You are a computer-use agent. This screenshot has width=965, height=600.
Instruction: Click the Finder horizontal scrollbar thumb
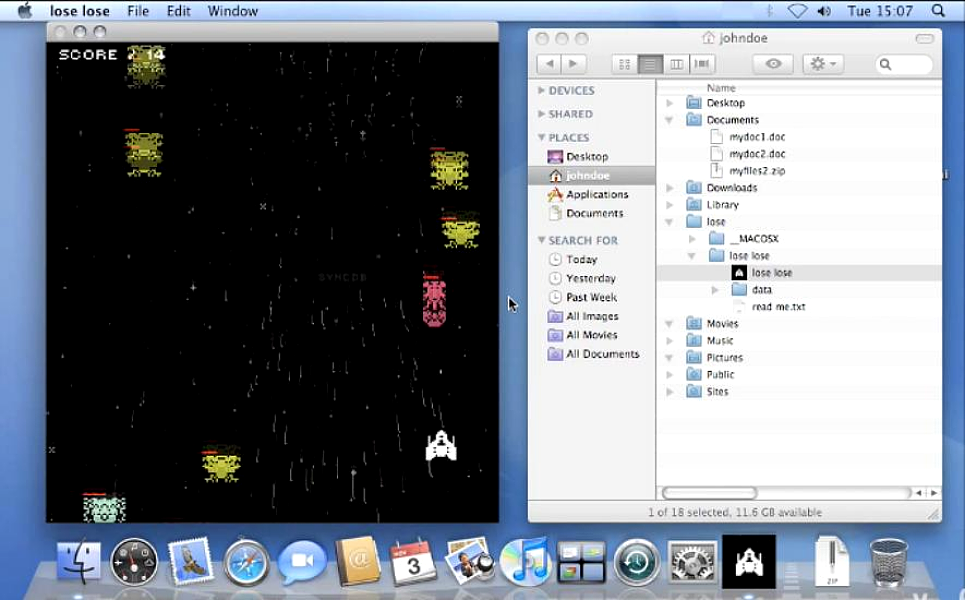(x=710, y=493)
